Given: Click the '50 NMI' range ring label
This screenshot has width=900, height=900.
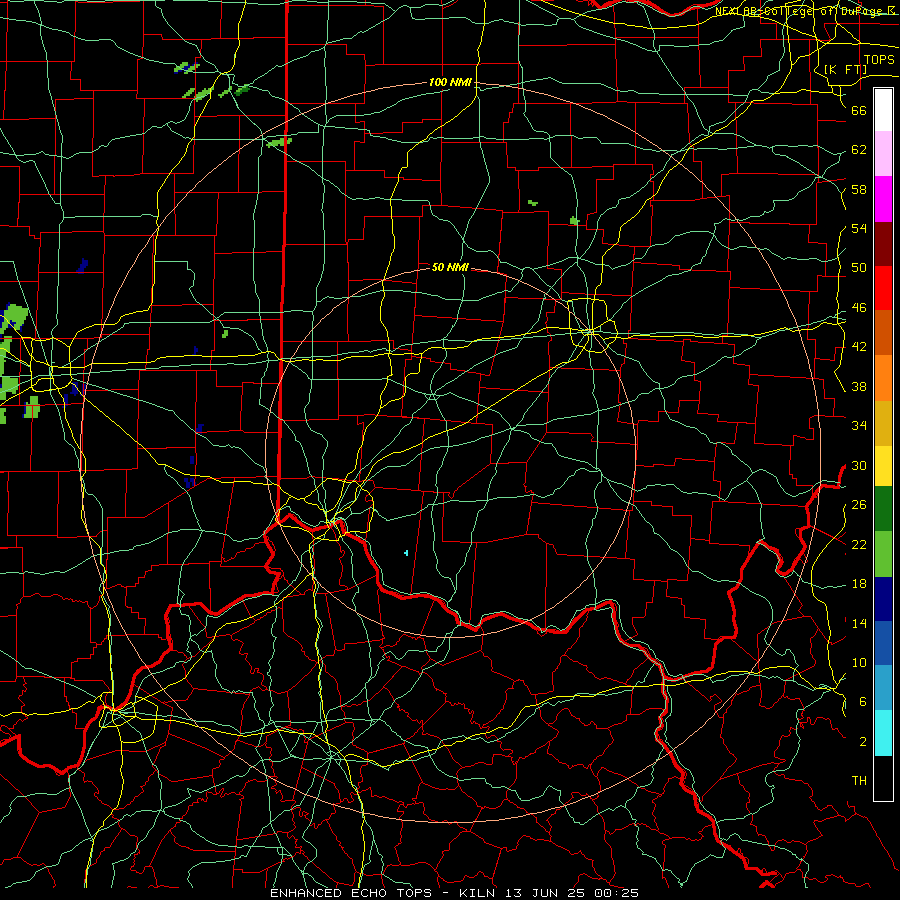Looking at the screenshot, I should 450,267.
